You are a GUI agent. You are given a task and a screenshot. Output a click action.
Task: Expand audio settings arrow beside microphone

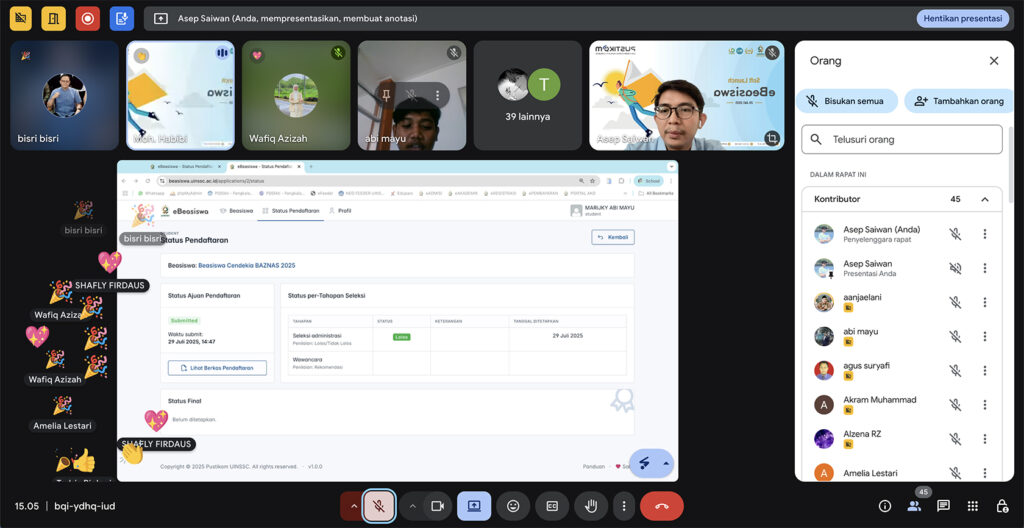point(352,506)
